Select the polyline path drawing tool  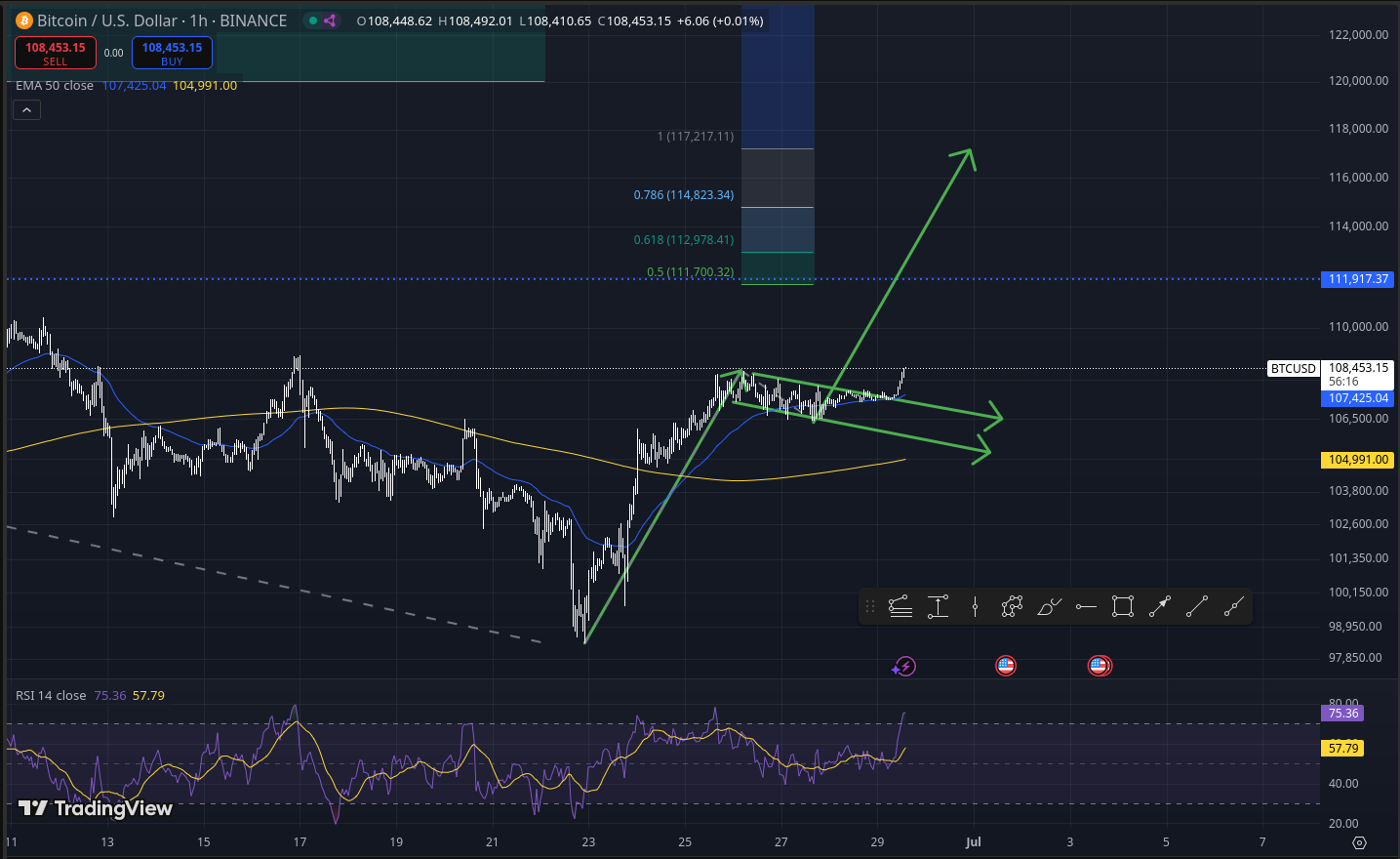1012,607
